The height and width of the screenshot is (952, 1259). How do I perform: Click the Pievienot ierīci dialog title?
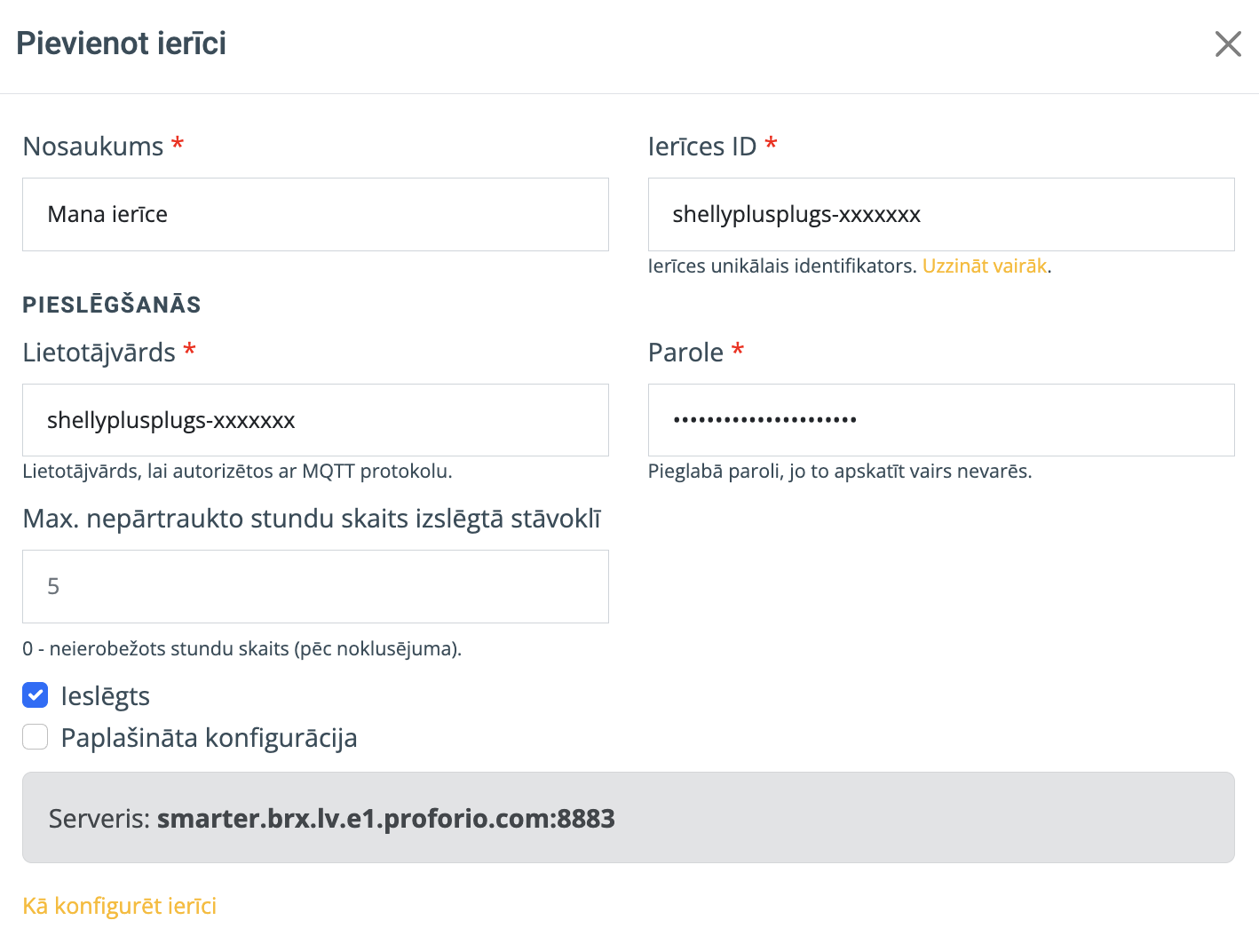[x=122, y=43]
